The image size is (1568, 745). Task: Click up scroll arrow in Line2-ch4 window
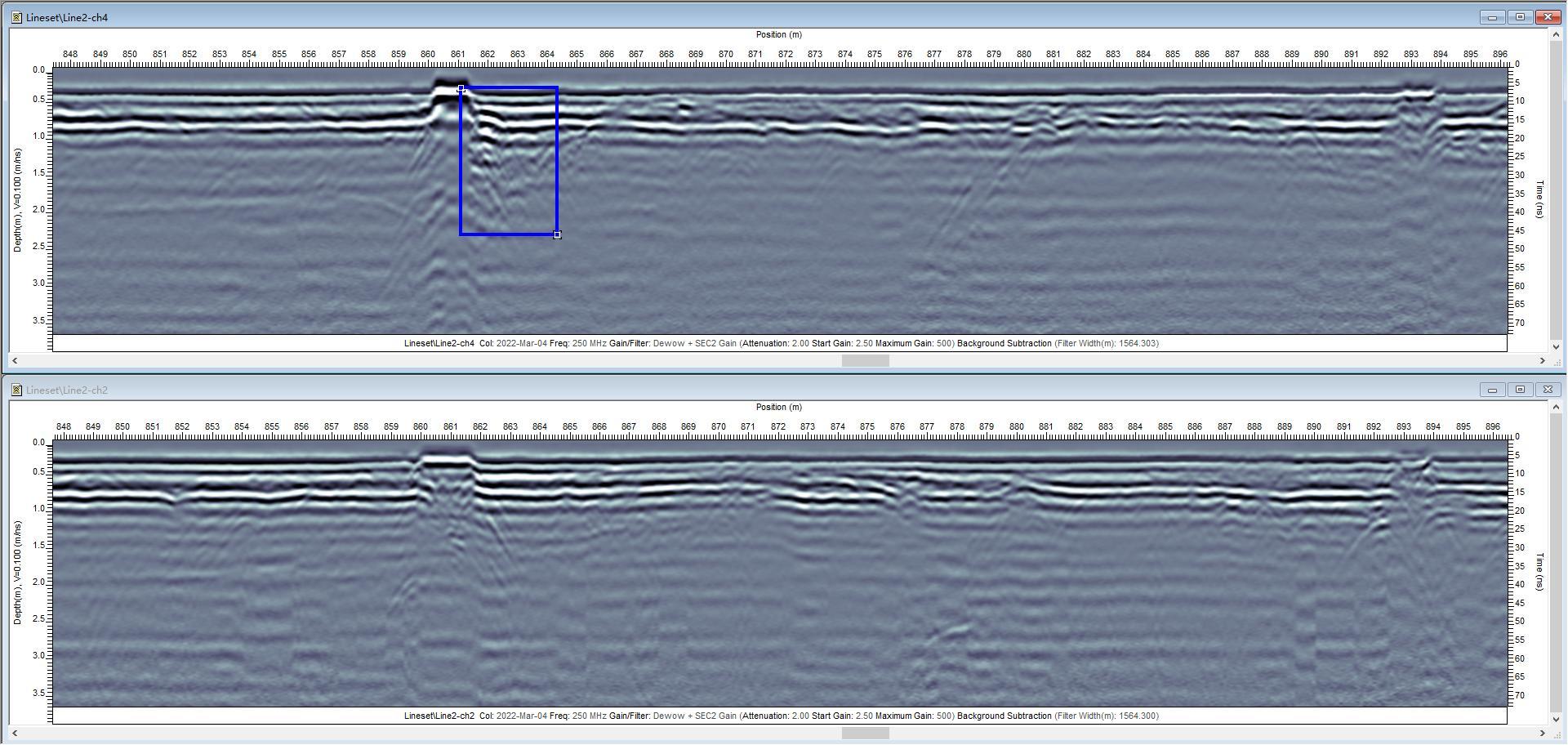1555,34
